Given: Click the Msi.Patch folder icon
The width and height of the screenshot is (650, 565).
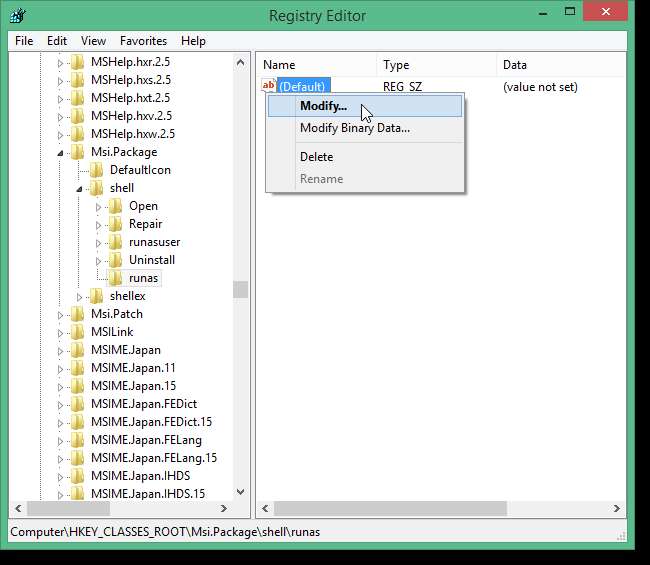Looking at the screenshot, I should pos(77,314).
